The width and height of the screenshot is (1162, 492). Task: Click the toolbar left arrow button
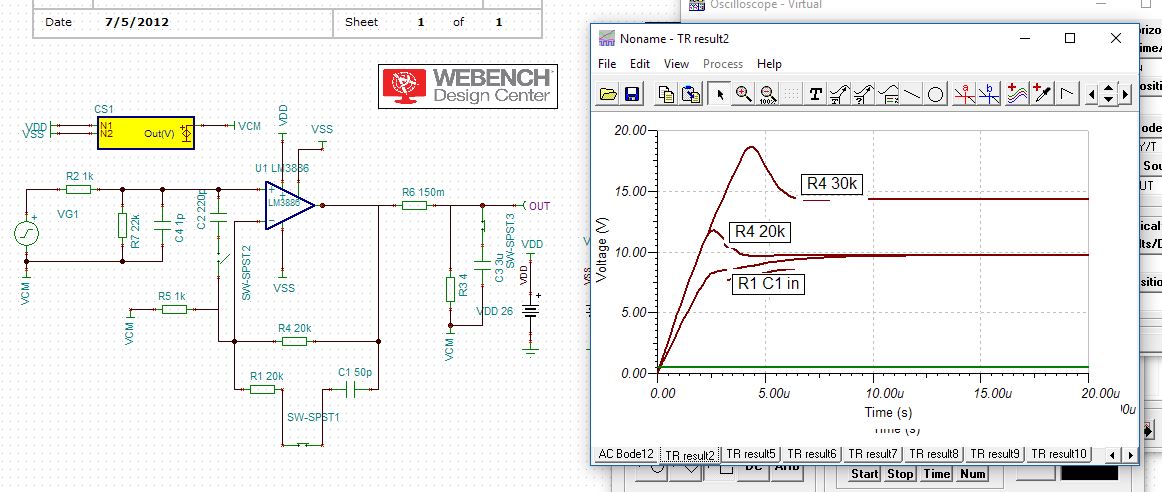coord(1092,94)
